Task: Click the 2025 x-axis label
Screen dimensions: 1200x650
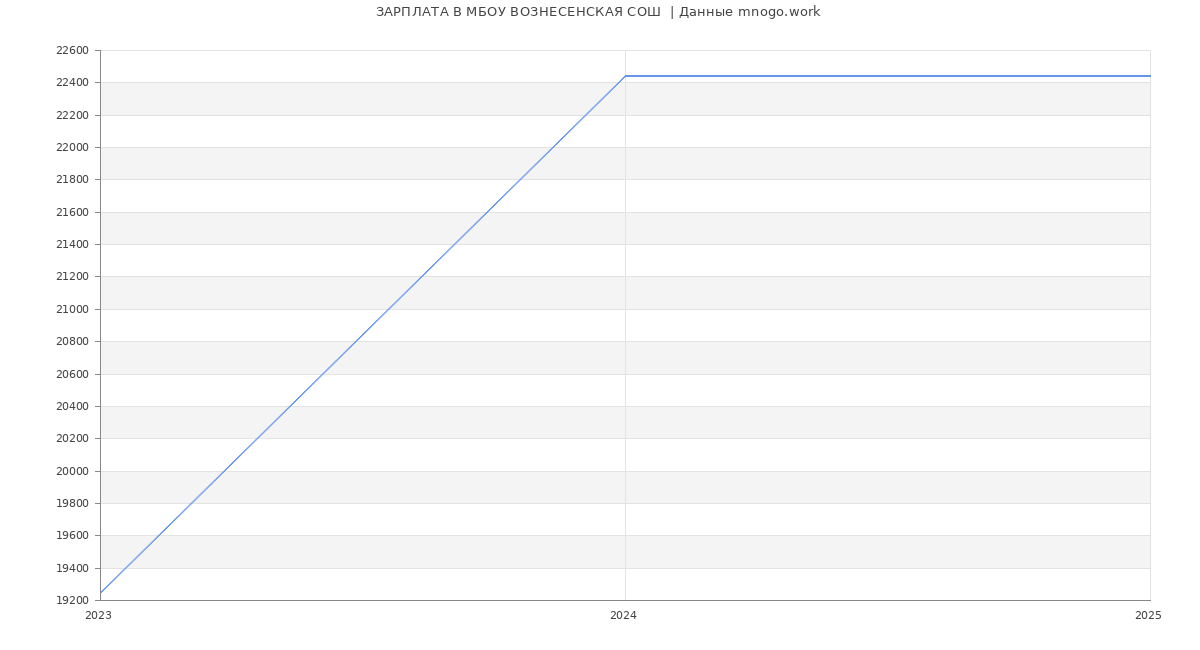Action: 1147,616
